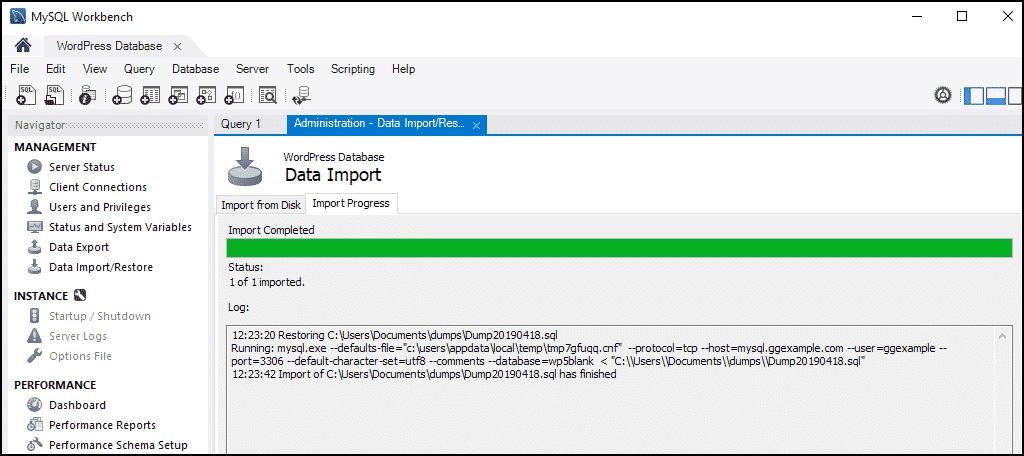Close the WordPress Database connection tab
1024x456 pixels.
(177, 46)
